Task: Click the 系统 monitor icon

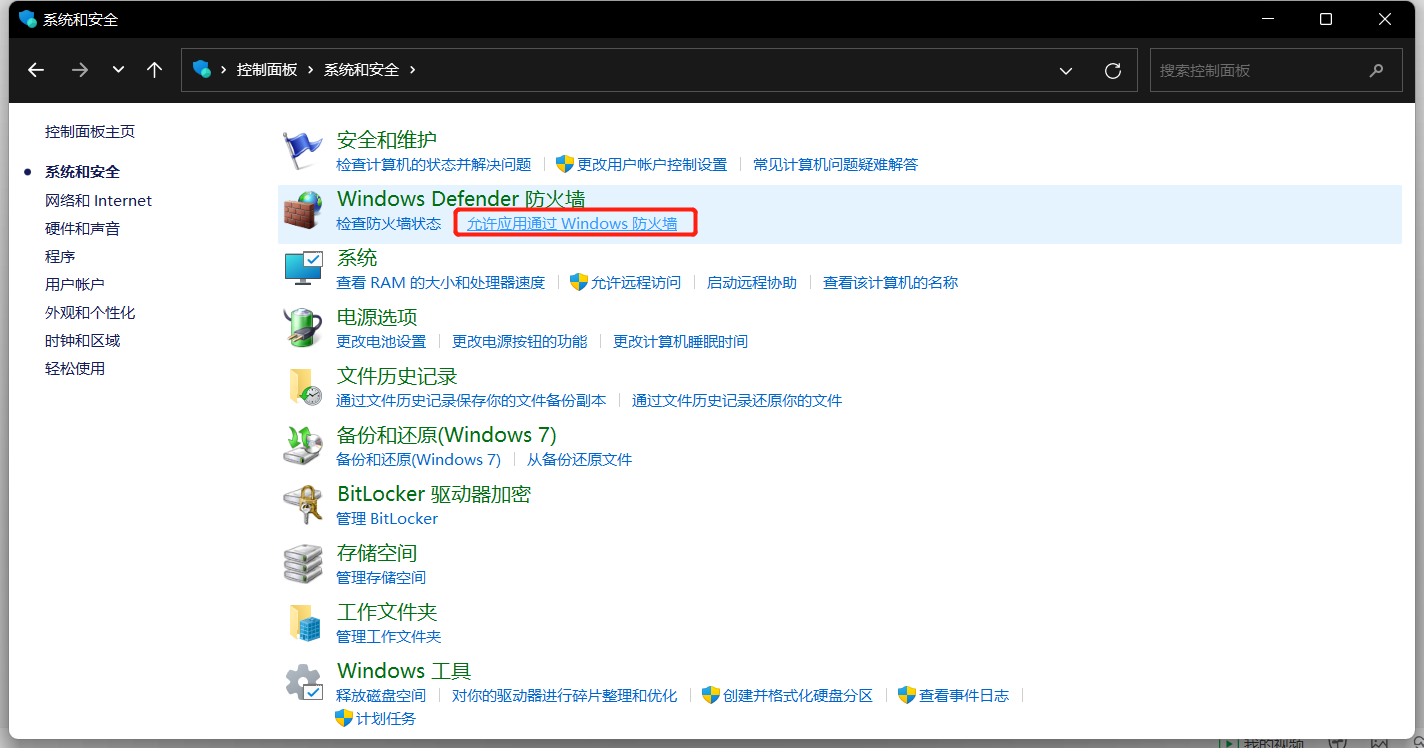Action: point(303,269)
